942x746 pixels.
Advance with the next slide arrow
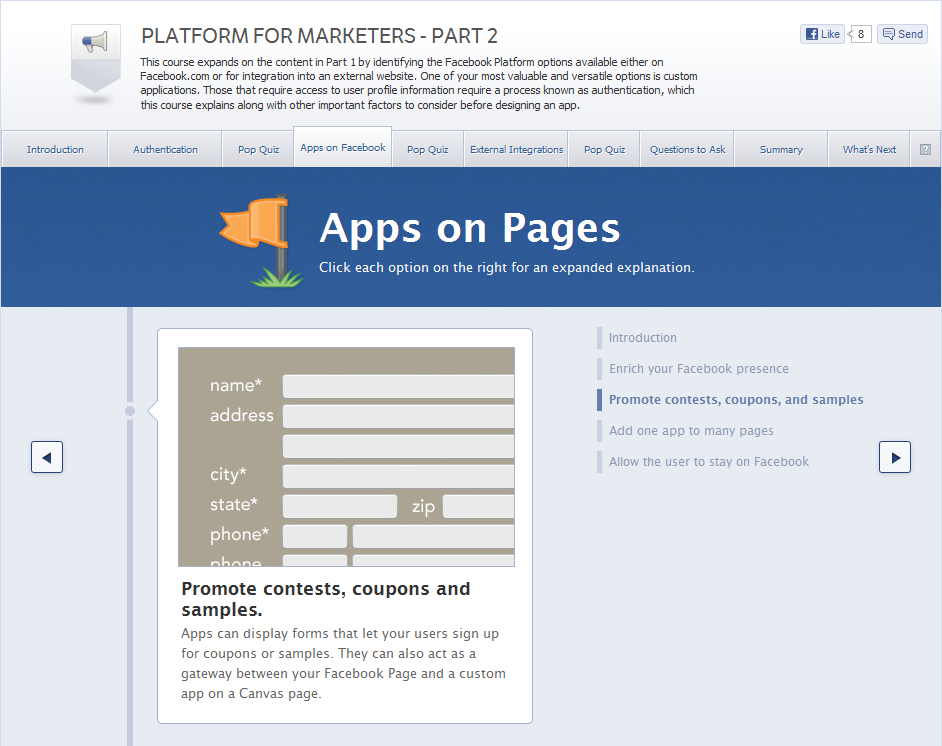(895, 457)
